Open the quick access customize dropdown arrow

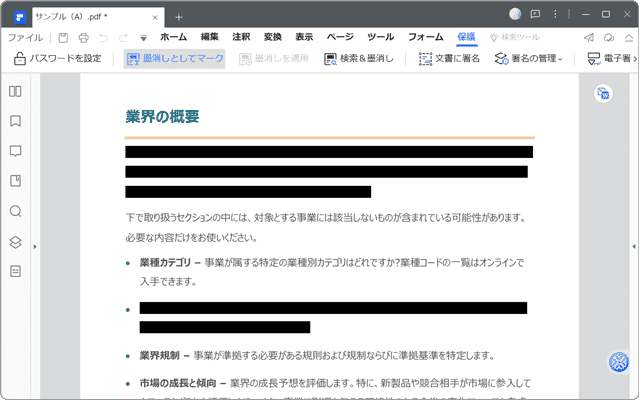pyautogui.click(x=143, y=38)
